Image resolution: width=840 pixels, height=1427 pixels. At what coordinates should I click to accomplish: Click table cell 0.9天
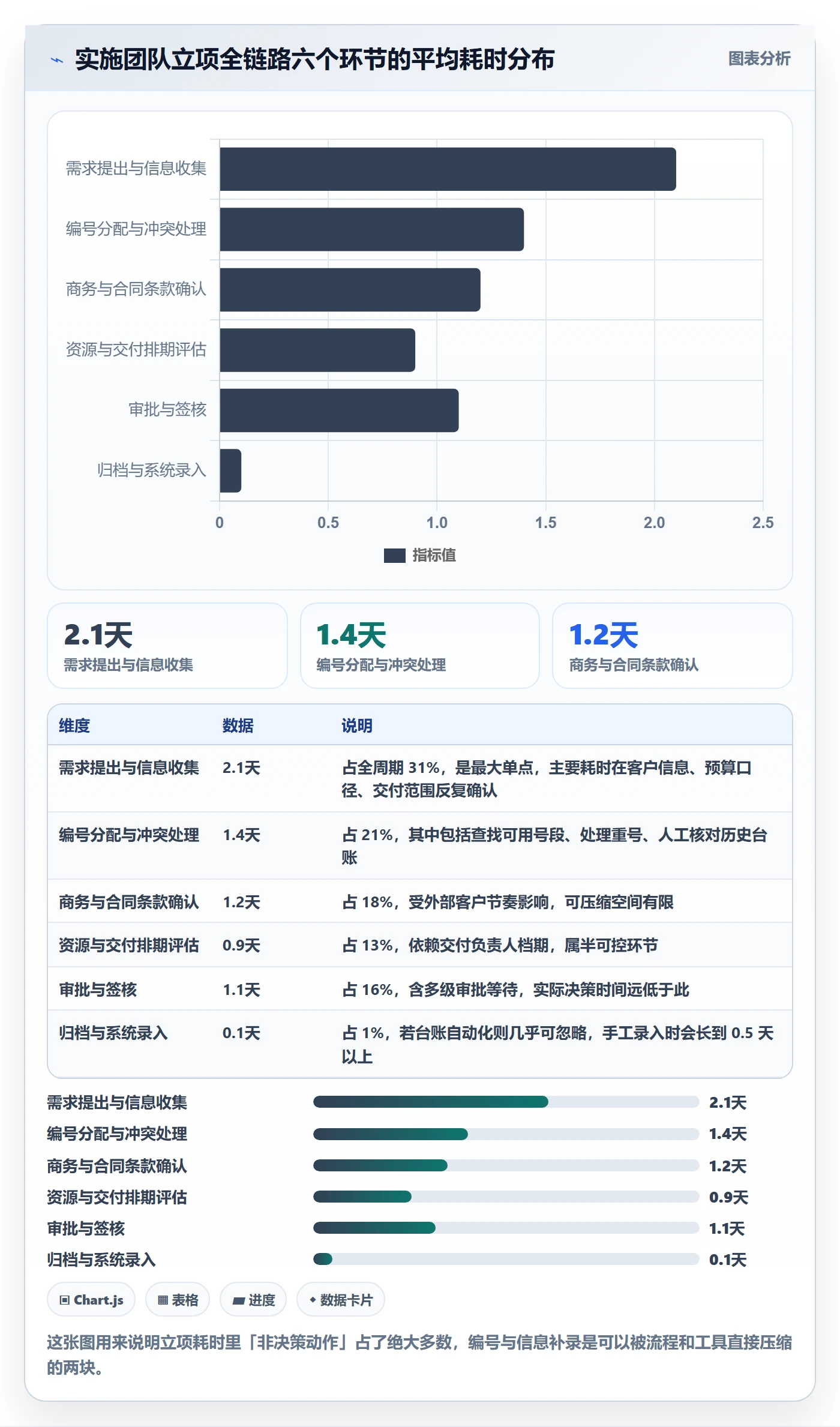click(241, 946)
